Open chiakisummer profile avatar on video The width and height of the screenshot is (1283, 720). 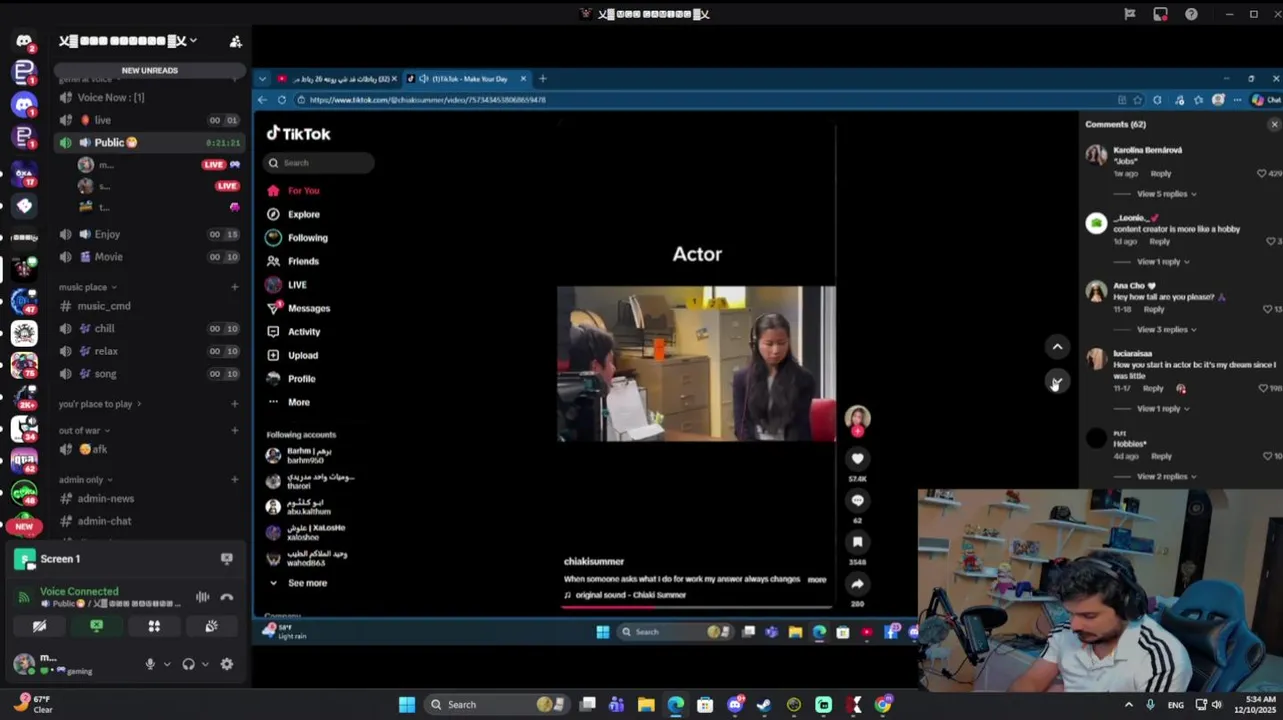(x=857, y=418)
